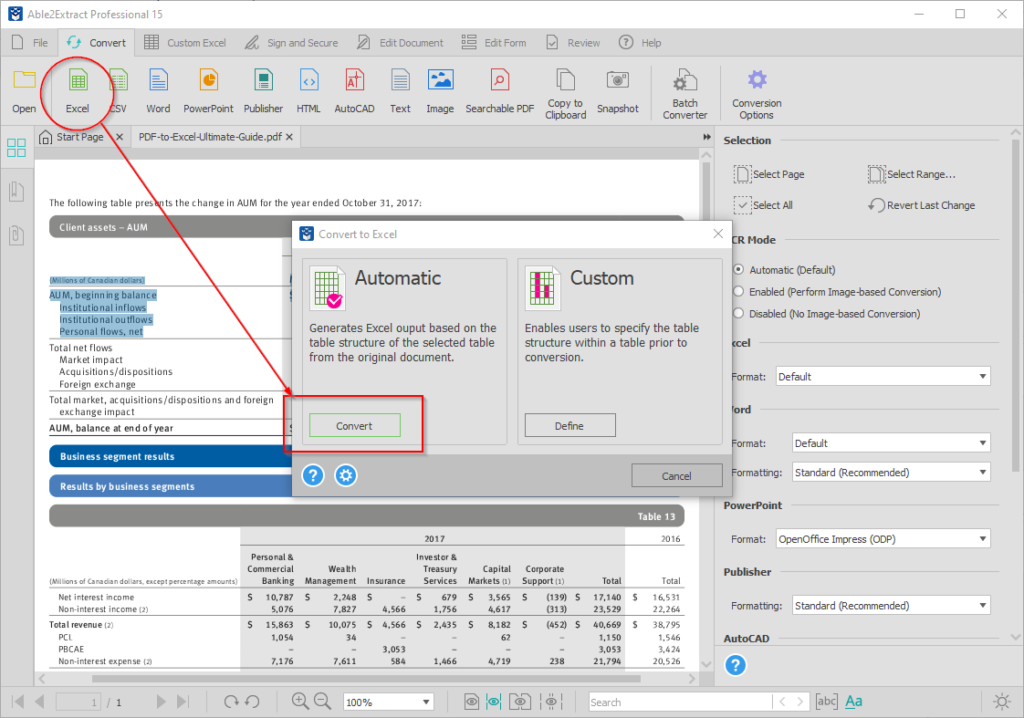Click Convert in the Convert to Excel dialog
Screen dimensions: 1024x718
[354, 425]
